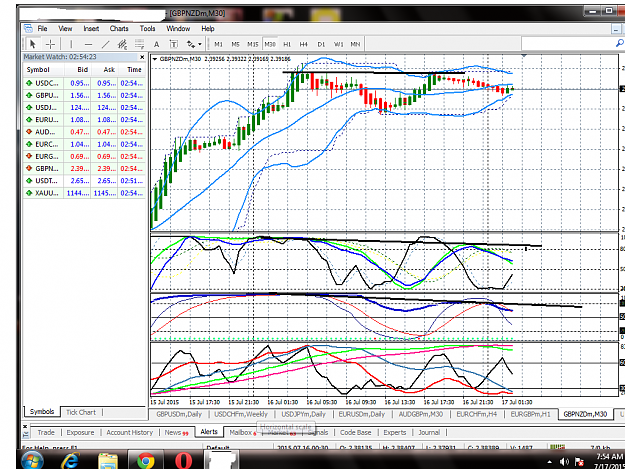Open the GBPUSDm,Daily chart tab
Image resolution: width=625 pixels, height=469 pixels.
[x=179, y=414]
